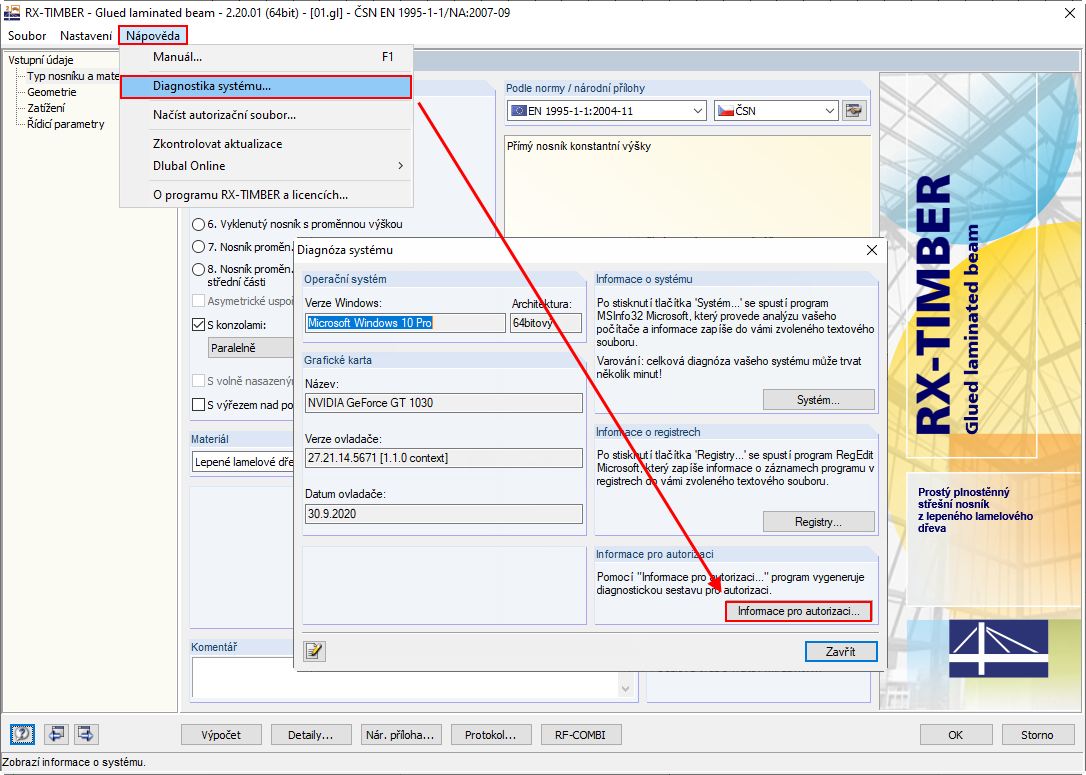Go to next input window arrow icon
This screenshot has height=775, width=1086.
[x=86, y=733]
